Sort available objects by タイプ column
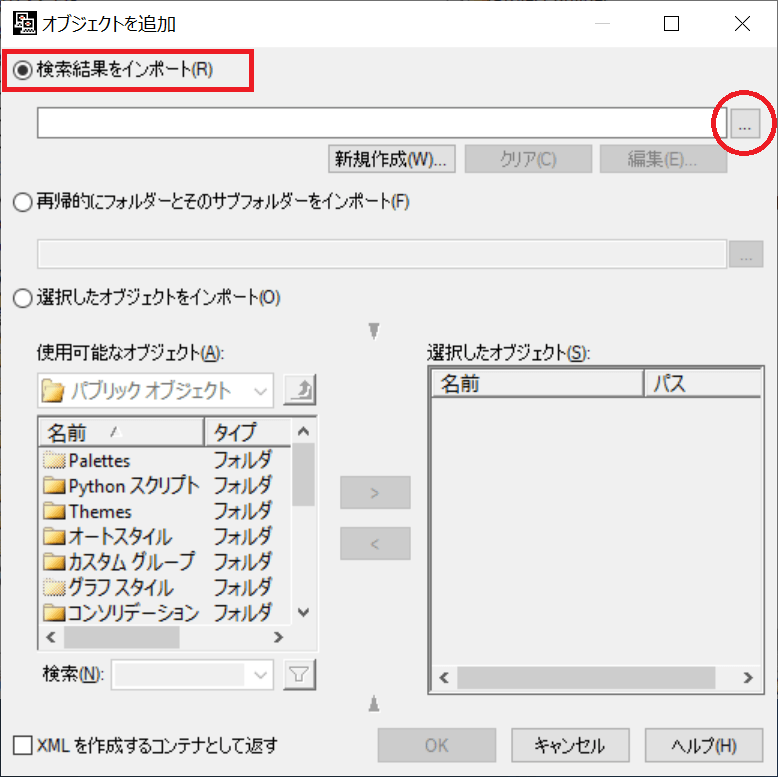The width and height of the screenshot is (778, 777). pyautogui.click(x=248, y=433)
